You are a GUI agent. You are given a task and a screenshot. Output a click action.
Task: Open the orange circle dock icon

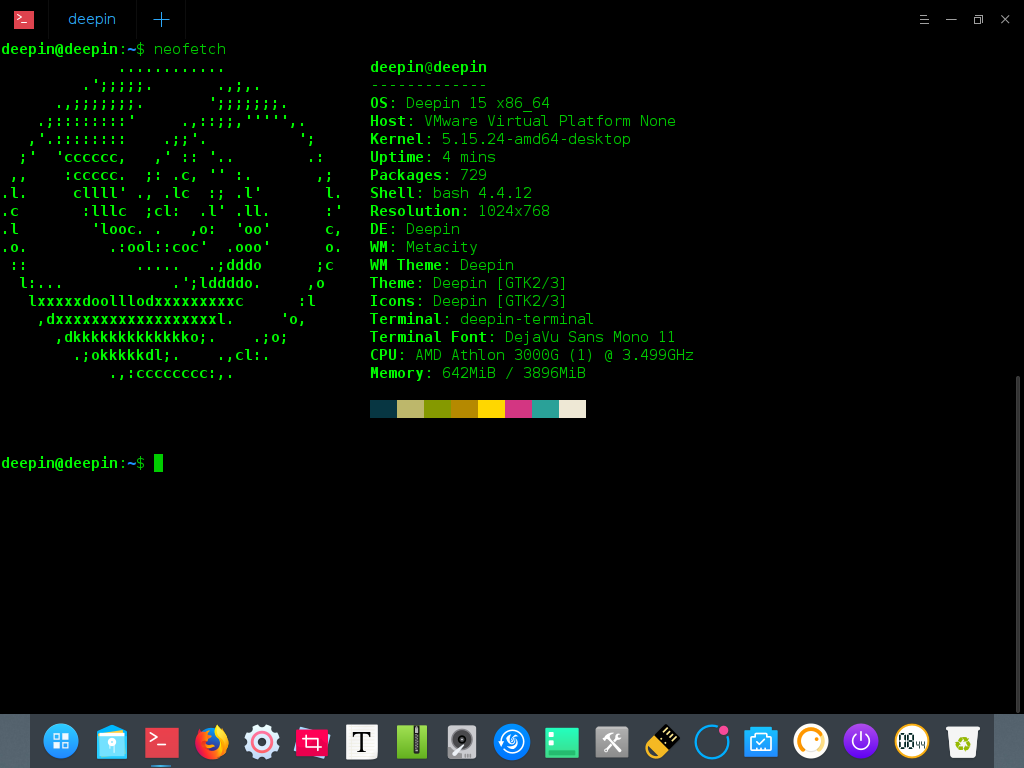[811, 741]
